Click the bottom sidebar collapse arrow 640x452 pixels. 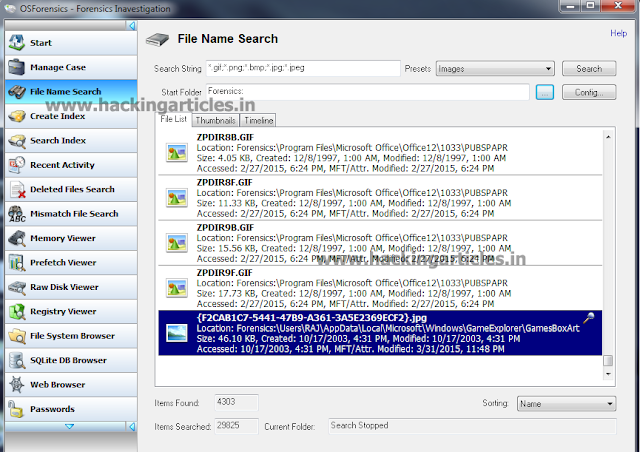[131, 427]
